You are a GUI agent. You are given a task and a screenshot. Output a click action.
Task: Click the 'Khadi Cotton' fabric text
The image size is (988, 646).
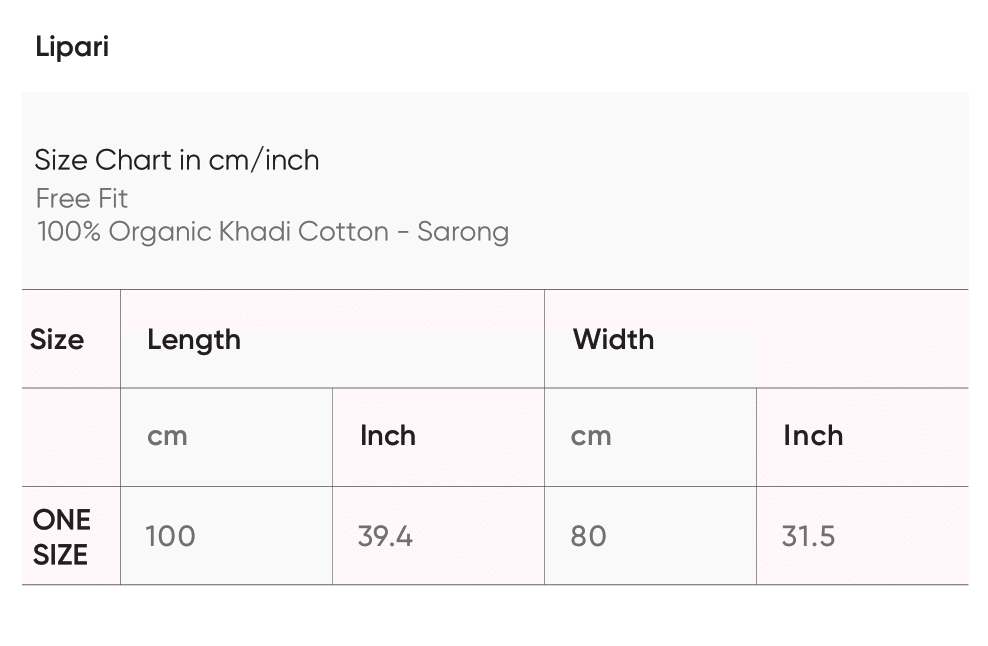tap(304, 232)
